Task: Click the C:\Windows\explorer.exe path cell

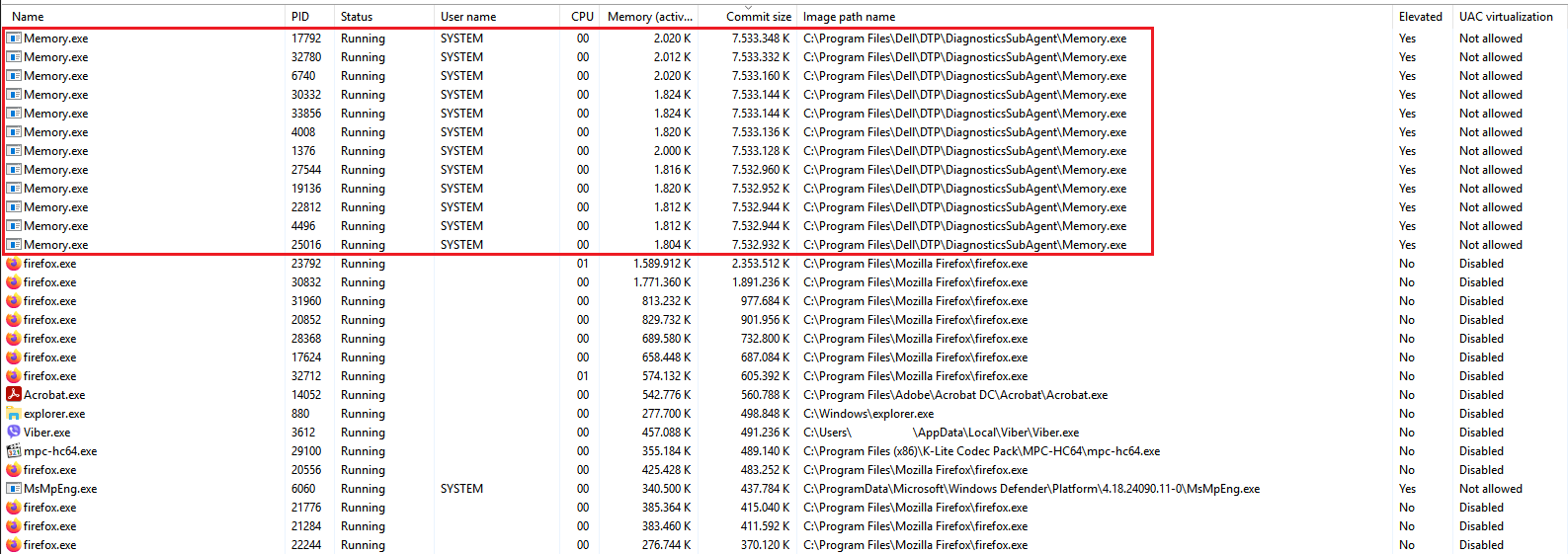Action: 868,414
